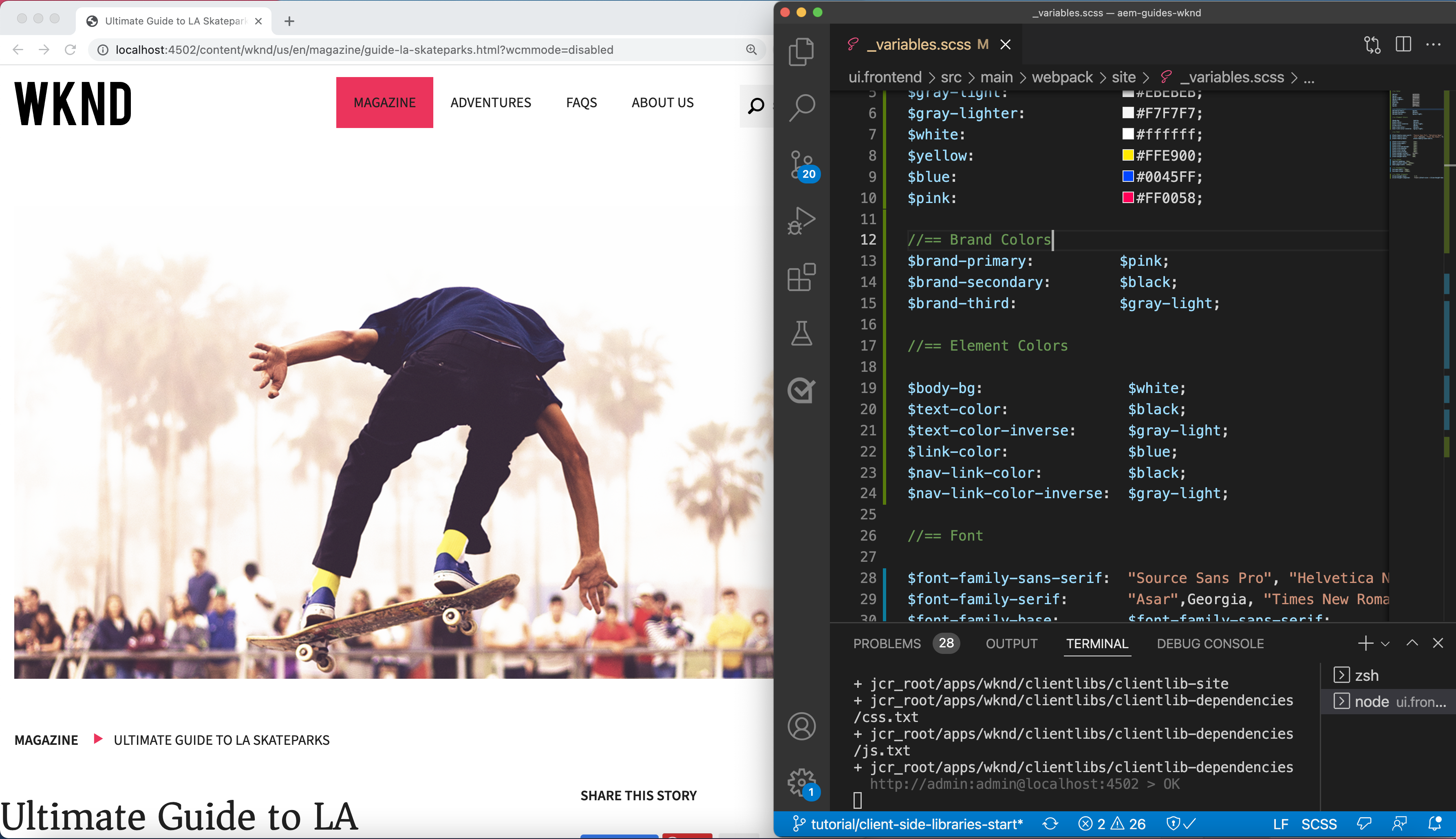The width and height of the screenshot is (1456, 839).
Task: Open the Testing flask icon panel
Action: [x=801, y=333]
